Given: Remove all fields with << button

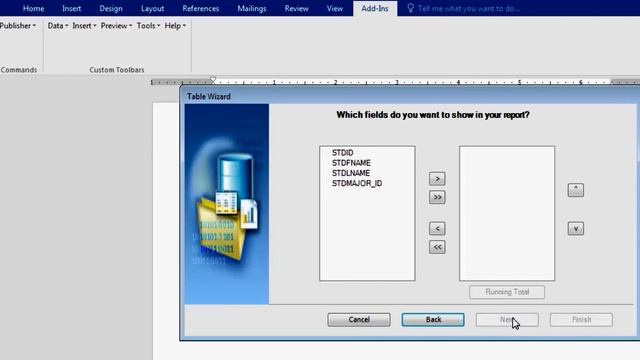Looking at the screenshot, I should [437, 247].
